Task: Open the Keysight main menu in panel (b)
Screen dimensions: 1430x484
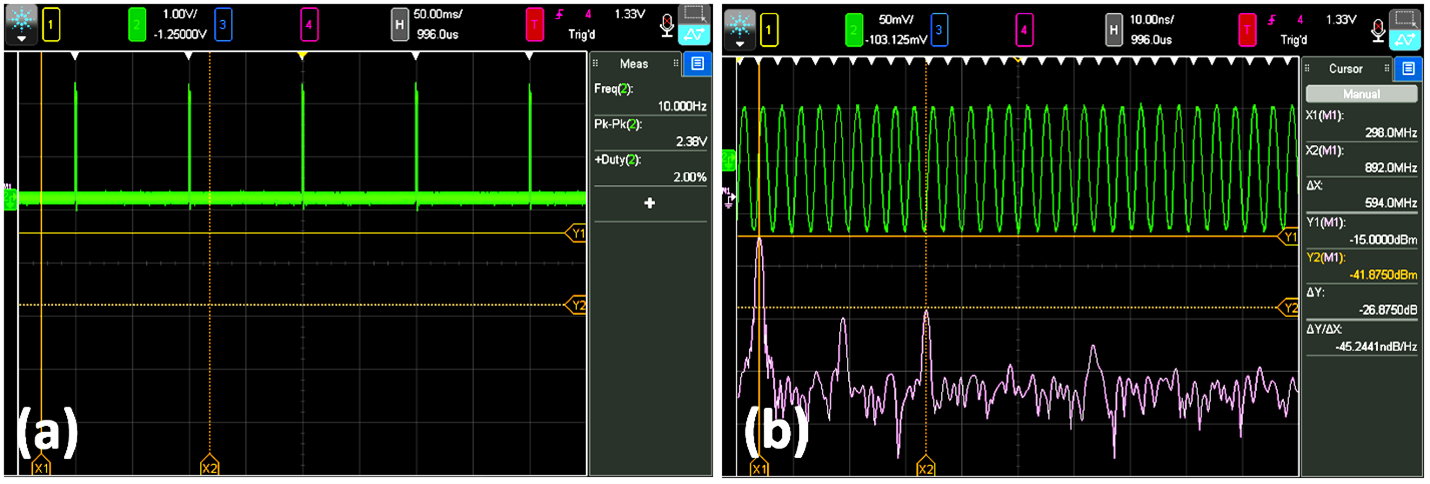Action: (x=740, y=25)
